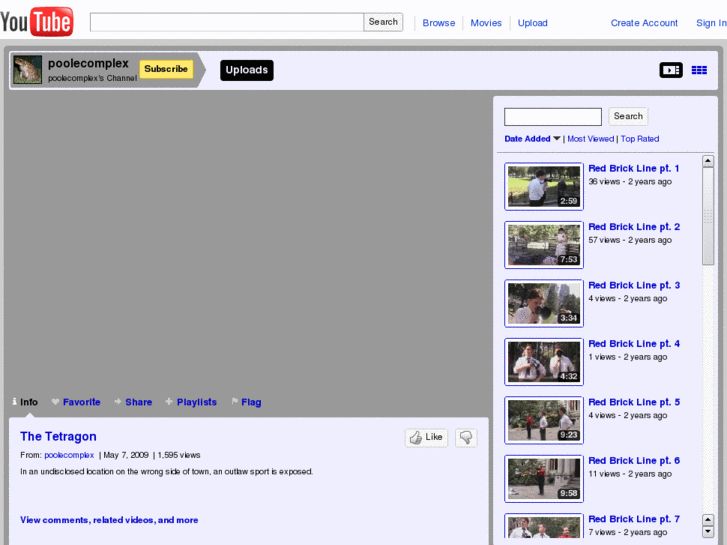Open the poolecomplex frog avatar
Screen dimensions: 727x545
click(x=27, y=70)
